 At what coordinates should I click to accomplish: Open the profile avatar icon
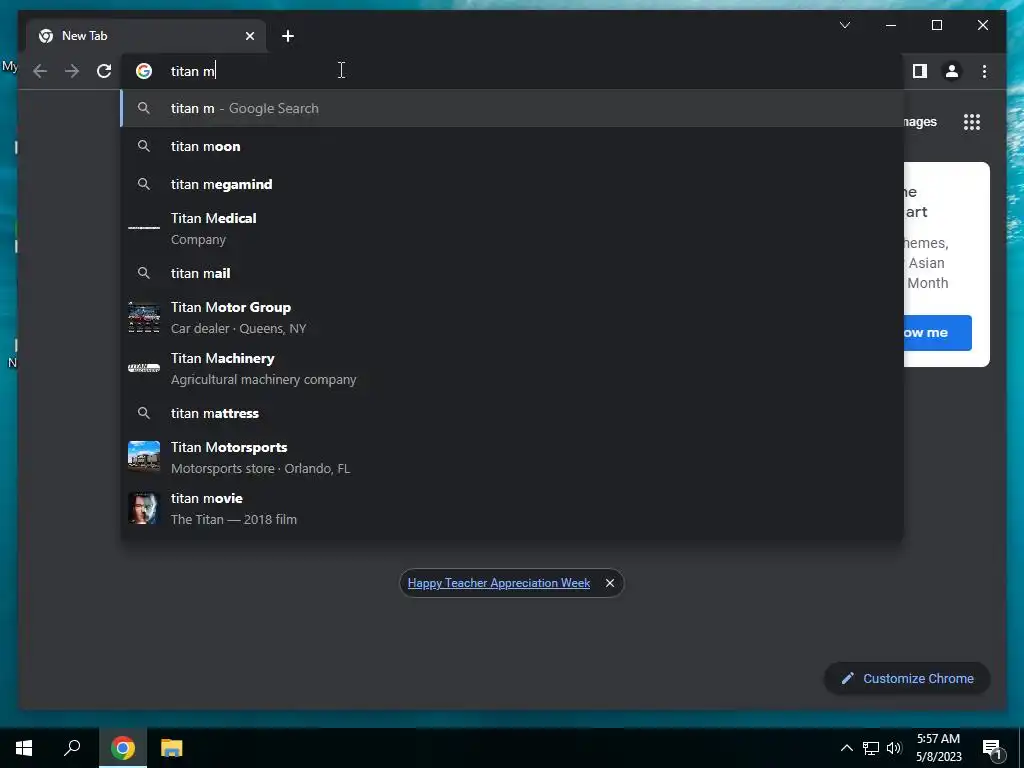click(952, 71)
